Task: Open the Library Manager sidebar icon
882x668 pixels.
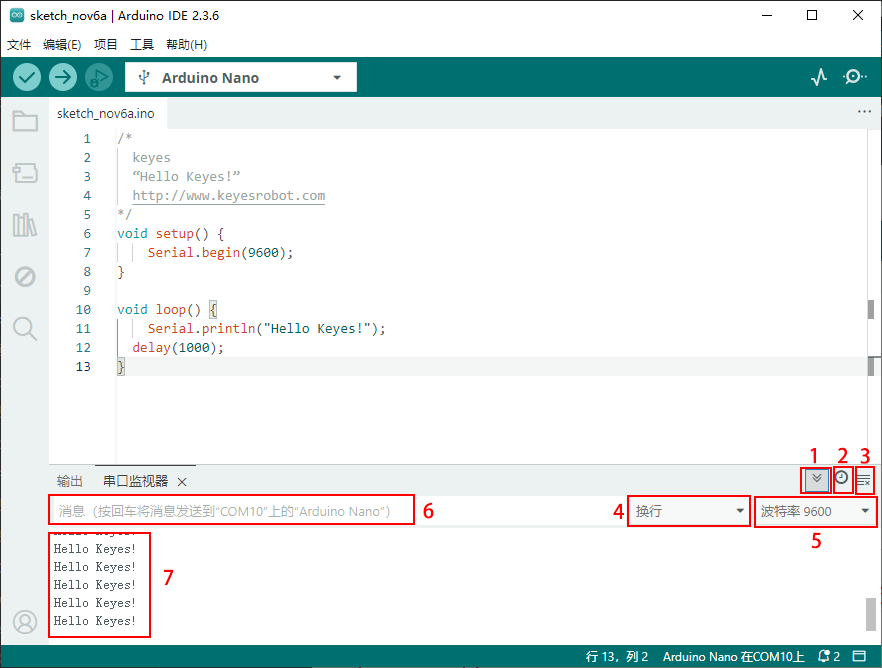Action: (x=25, y=224)
